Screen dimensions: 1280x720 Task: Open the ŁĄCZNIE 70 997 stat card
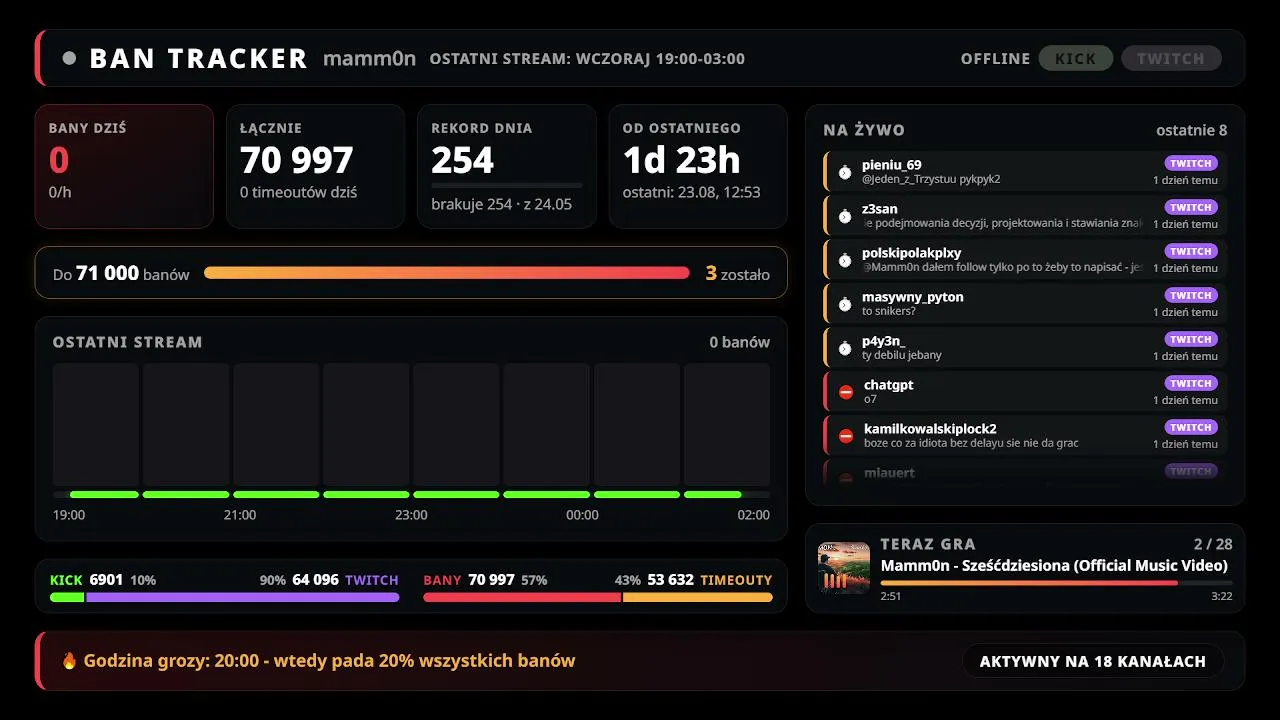point(315,166)
